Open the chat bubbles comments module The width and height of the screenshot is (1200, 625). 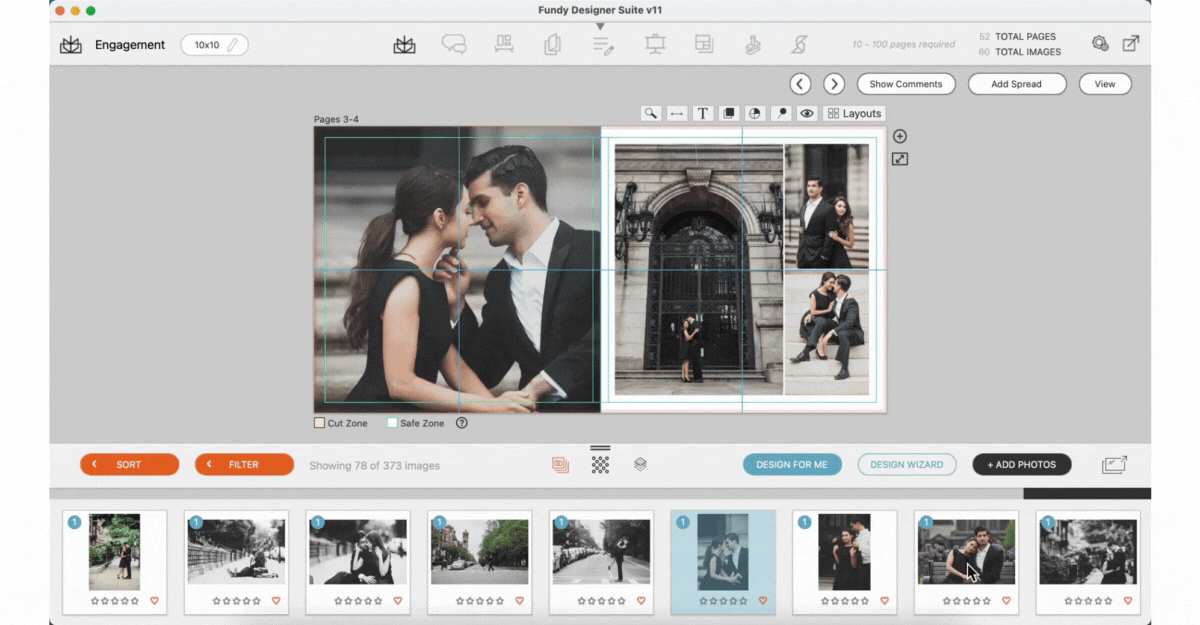coord(454,44)
